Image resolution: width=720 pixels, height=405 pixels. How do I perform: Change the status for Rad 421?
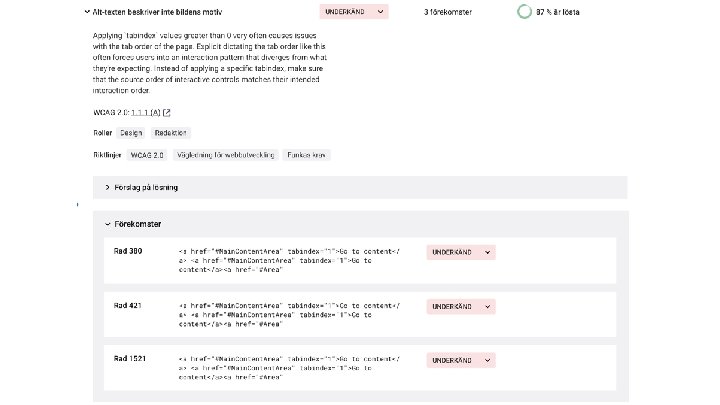(x=460, y=306)
